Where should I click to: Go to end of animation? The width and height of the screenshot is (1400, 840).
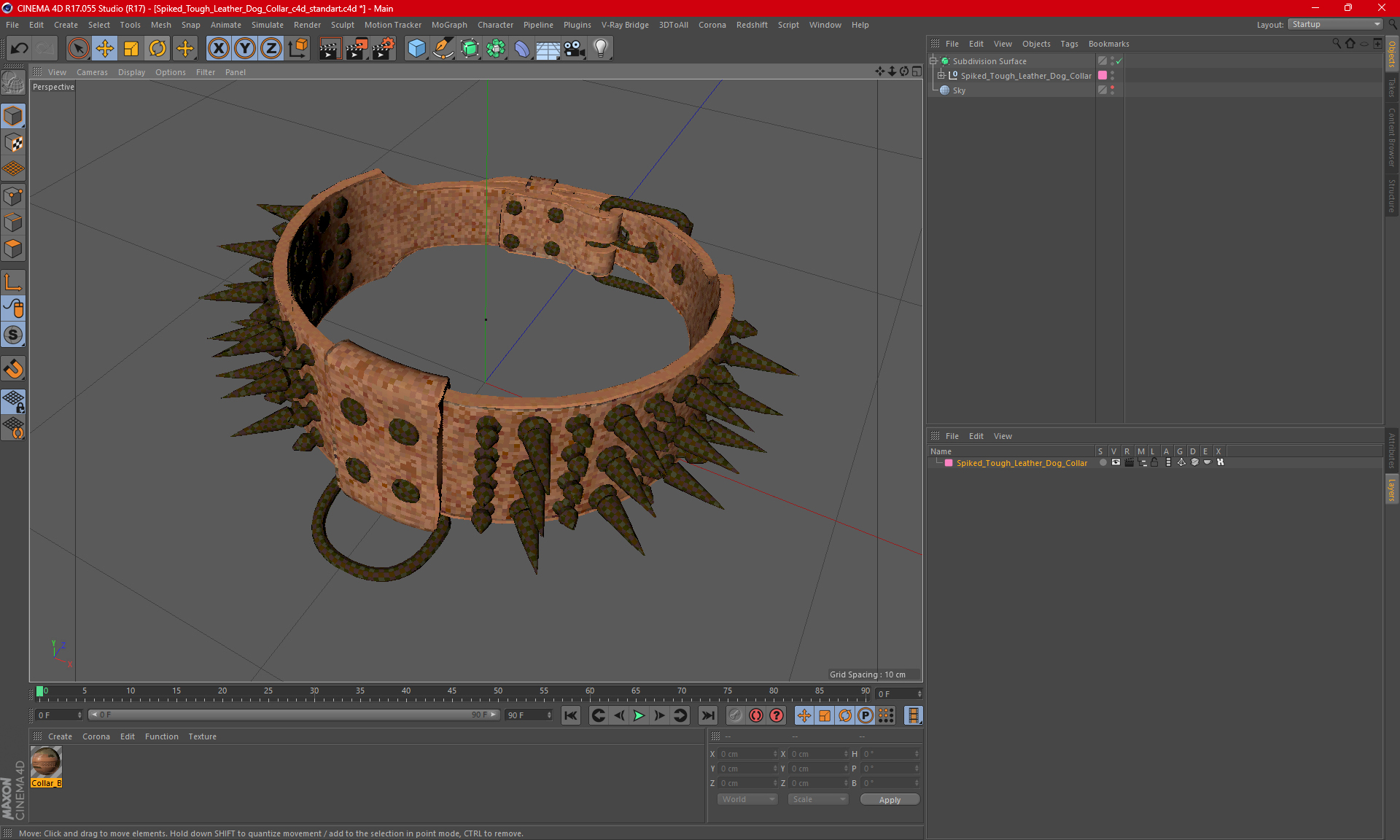(x=707, y=715)
